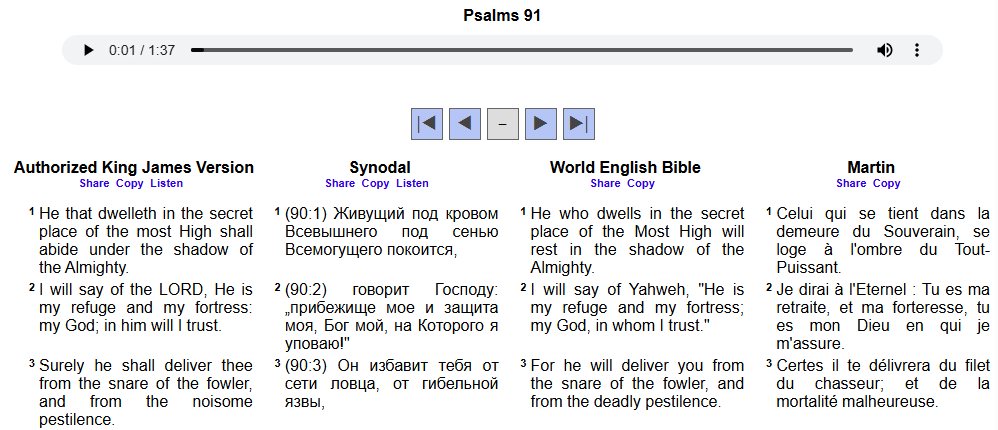Go to previous chapter arrow

[x=465, y=124]
